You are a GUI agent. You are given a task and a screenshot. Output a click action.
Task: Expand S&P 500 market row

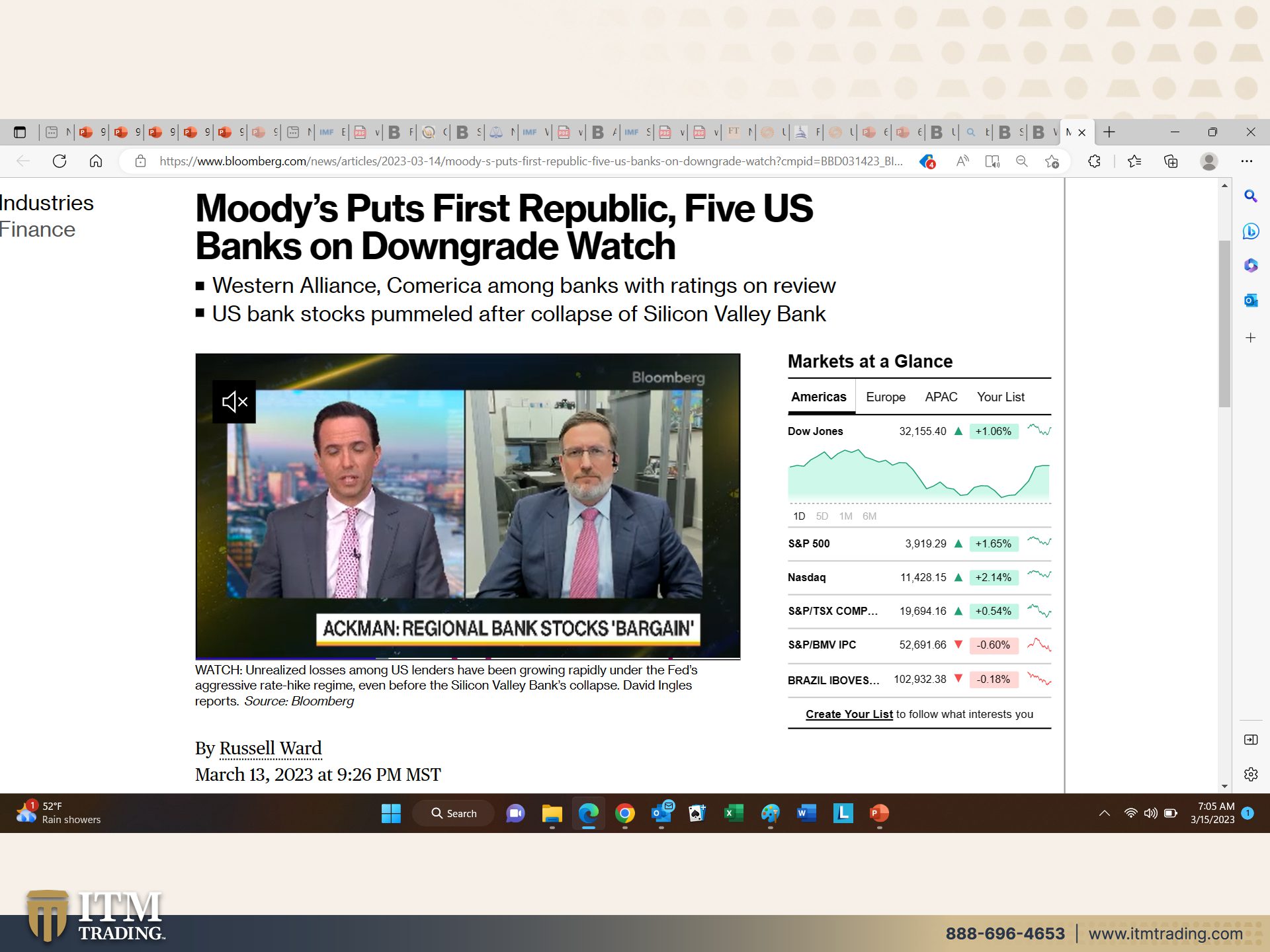click(x=919, y=543)
